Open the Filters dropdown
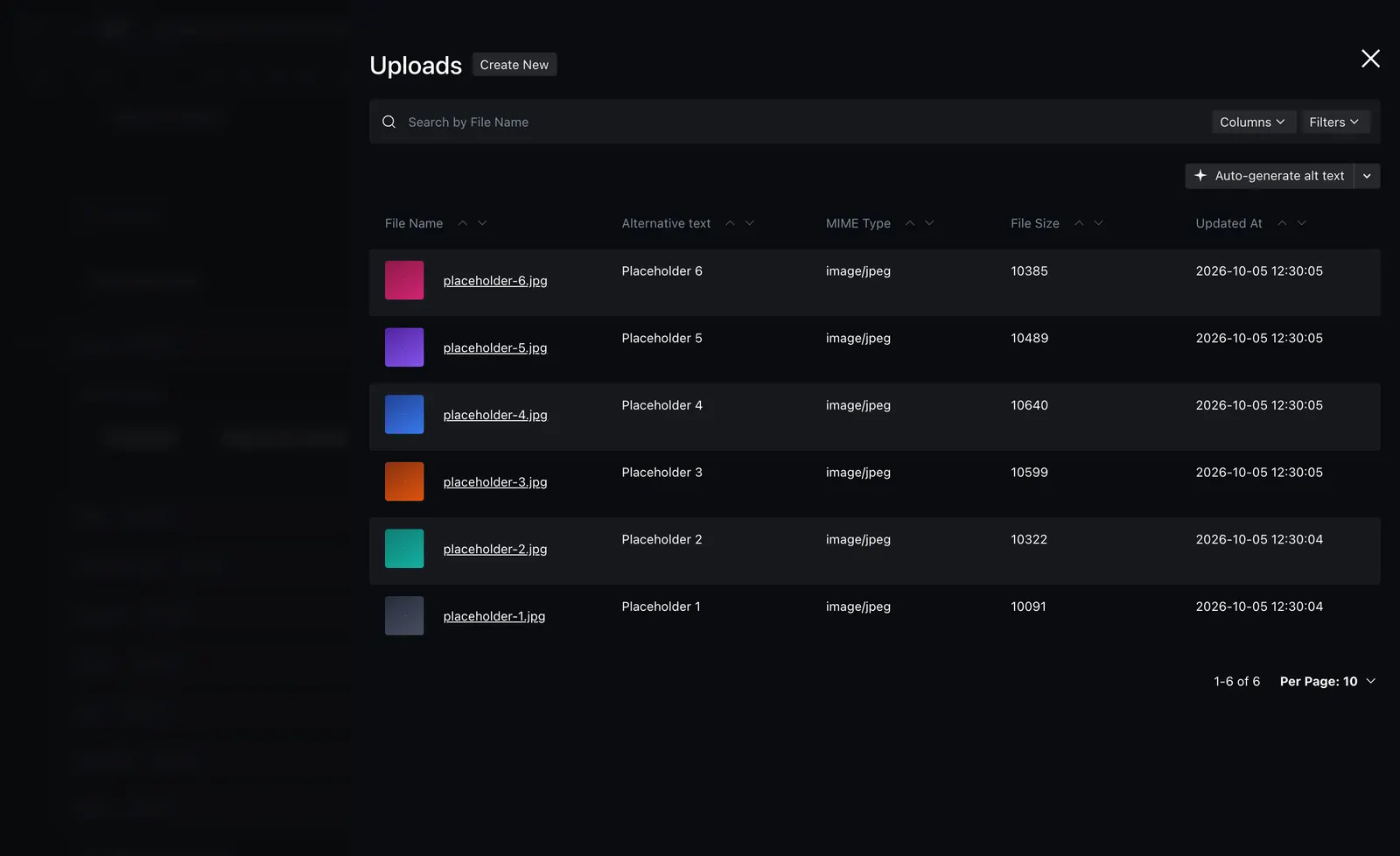This screenshot has height=856, width=1400. pos(1334,122)
